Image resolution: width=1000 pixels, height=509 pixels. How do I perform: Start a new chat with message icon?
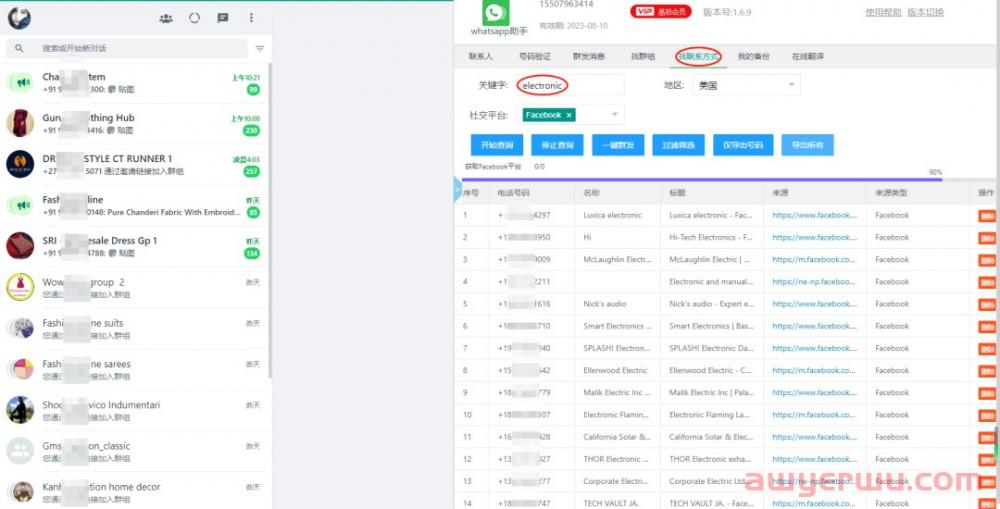[x=223, y=18]
